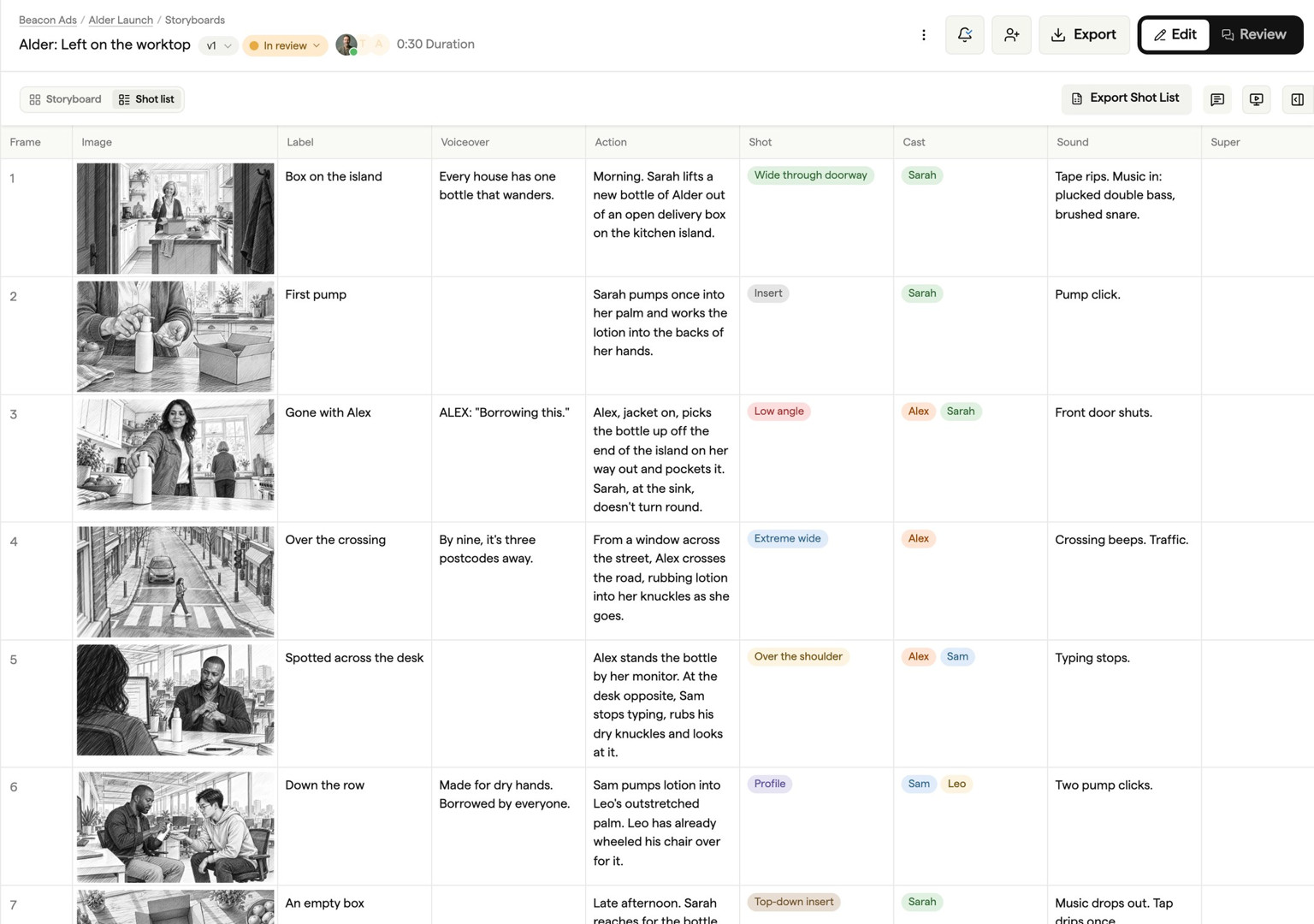
Task: Select the Extreme wide shot tag
Action: [x=787, y=539]
